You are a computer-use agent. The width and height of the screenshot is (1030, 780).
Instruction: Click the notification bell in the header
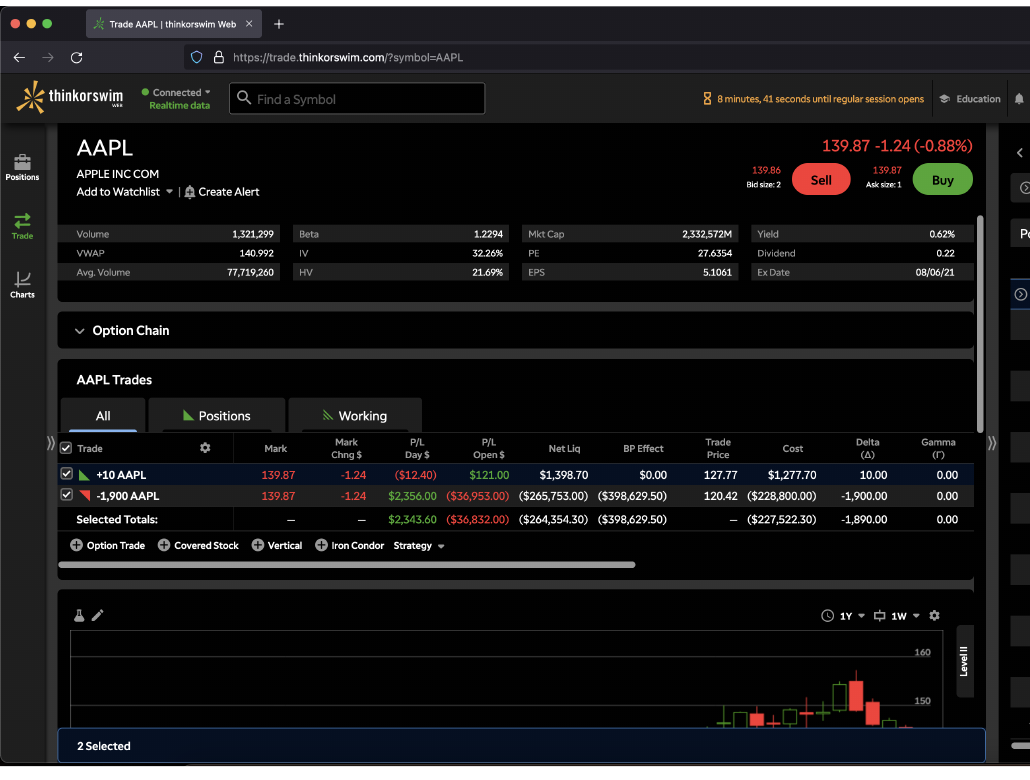(1019, 99)
